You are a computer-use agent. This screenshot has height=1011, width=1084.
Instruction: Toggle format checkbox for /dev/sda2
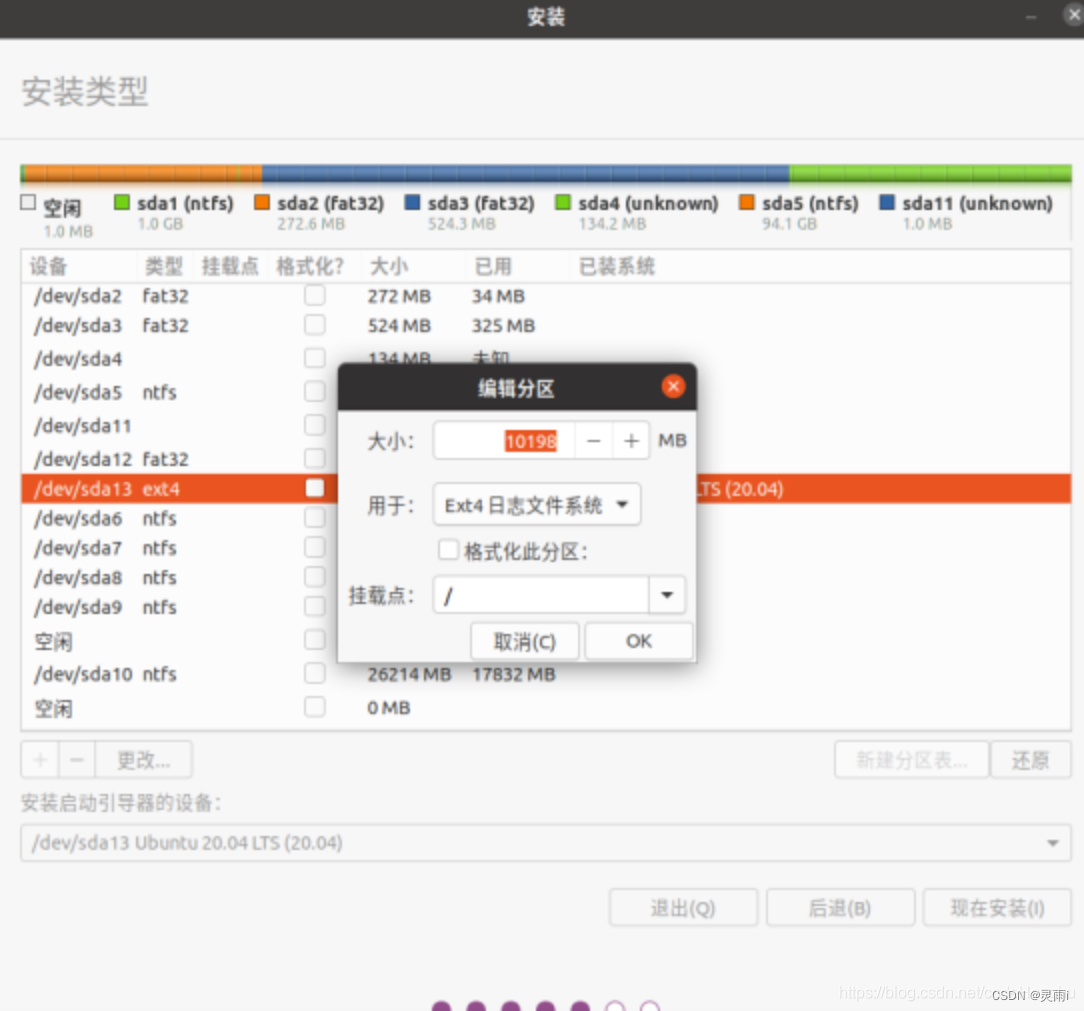pyautogui.click(x=315, y=295)
